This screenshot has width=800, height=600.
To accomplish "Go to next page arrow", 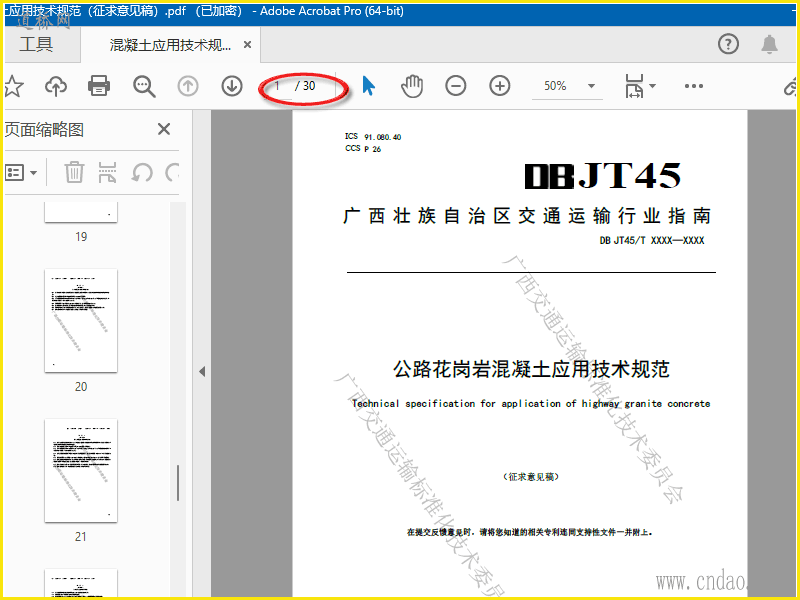I will coord(232,86).
